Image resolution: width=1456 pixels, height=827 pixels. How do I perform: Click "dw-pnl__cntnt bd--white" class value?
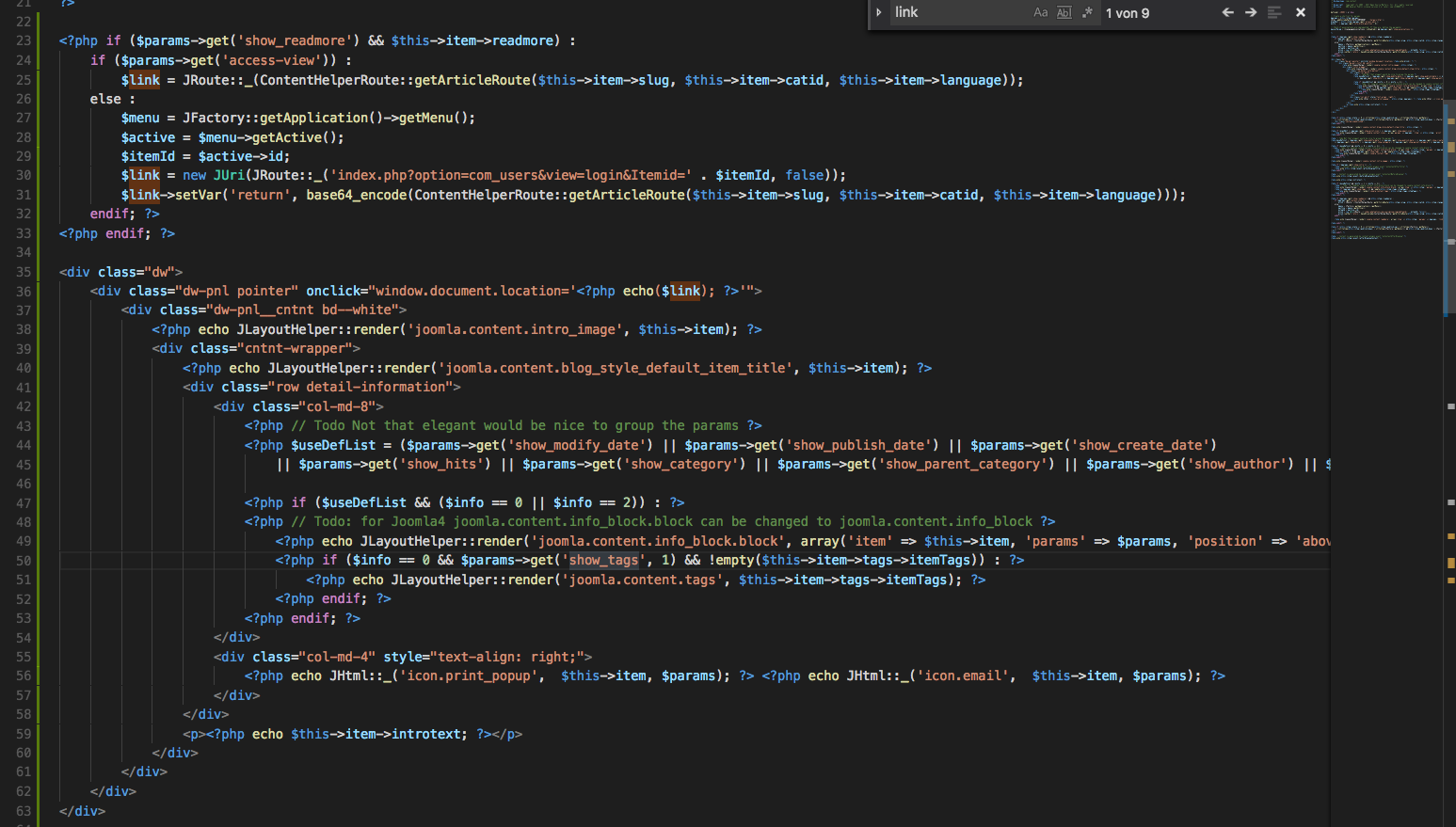(x=302, y=310)
